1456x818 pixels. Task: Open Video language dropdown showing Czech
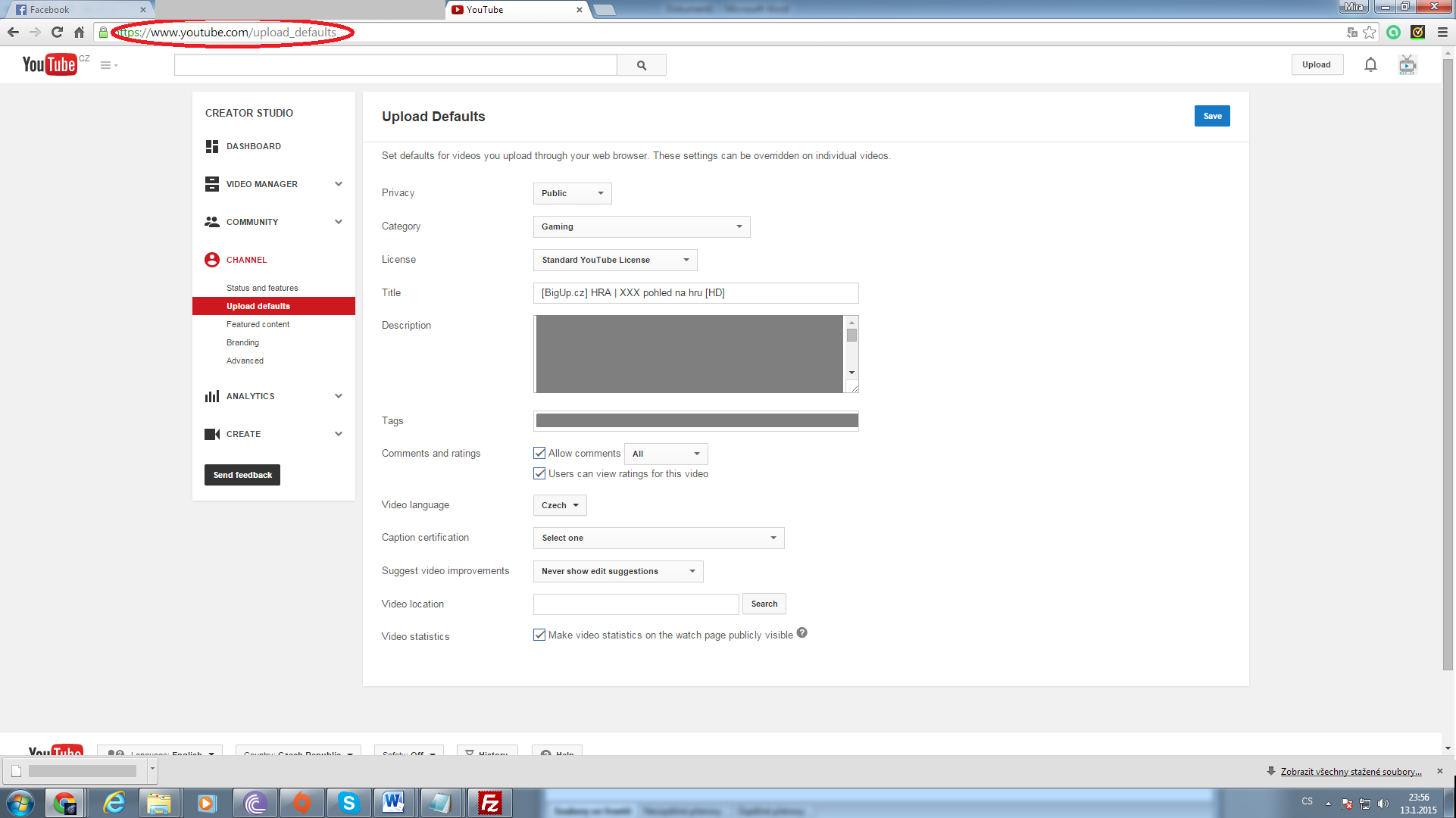(x=560, y=505)
